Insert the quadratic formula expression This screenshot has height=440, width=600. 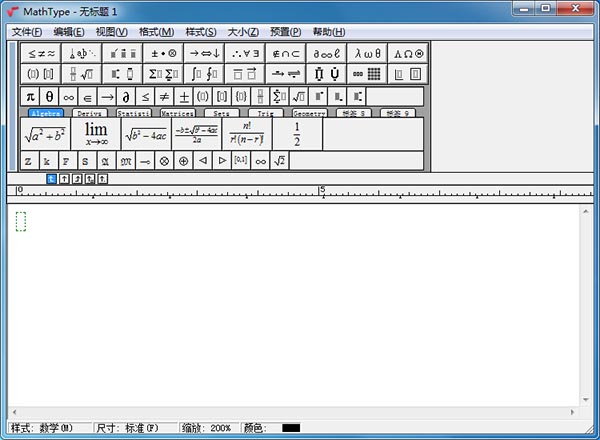tap(196, 134)
